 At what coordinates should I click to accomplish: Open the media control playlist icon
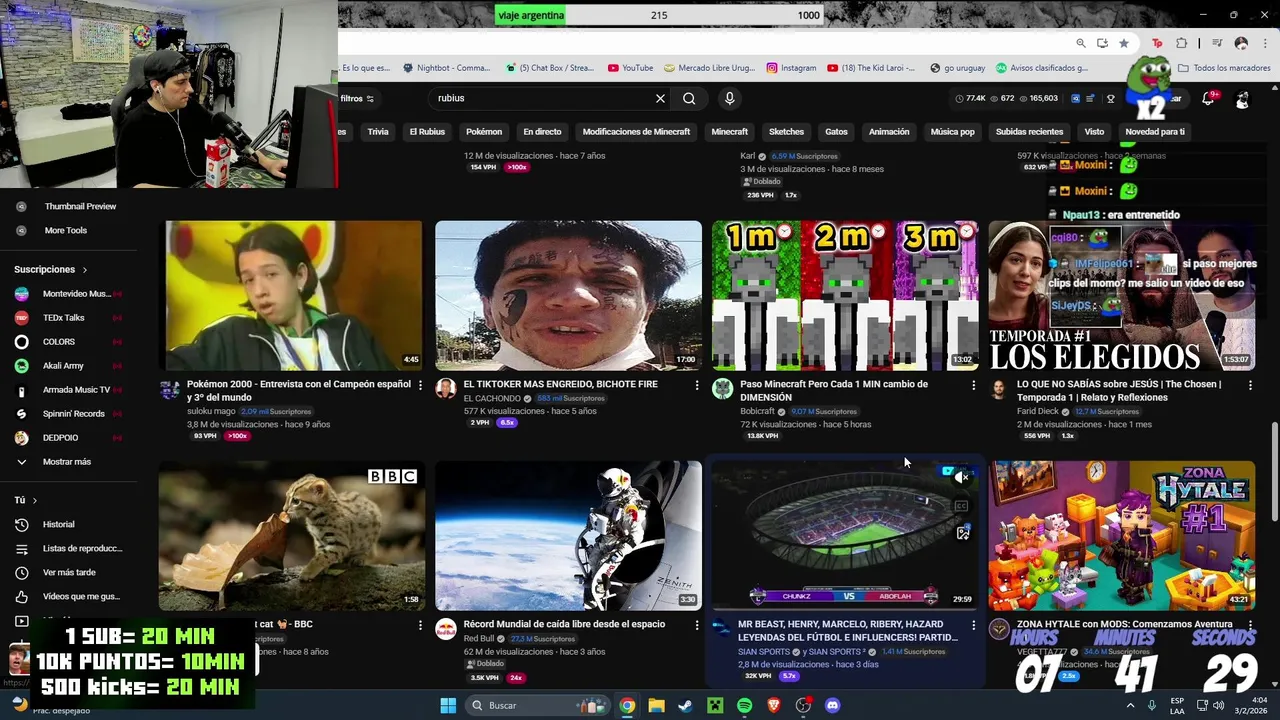(1217, 43)
